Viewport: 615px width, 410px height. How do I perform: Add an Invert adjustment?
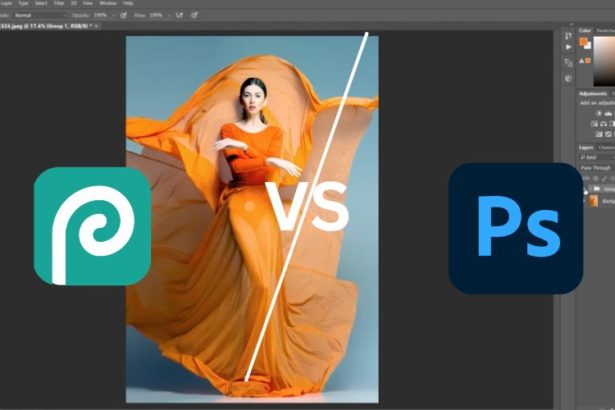(599, 134)
